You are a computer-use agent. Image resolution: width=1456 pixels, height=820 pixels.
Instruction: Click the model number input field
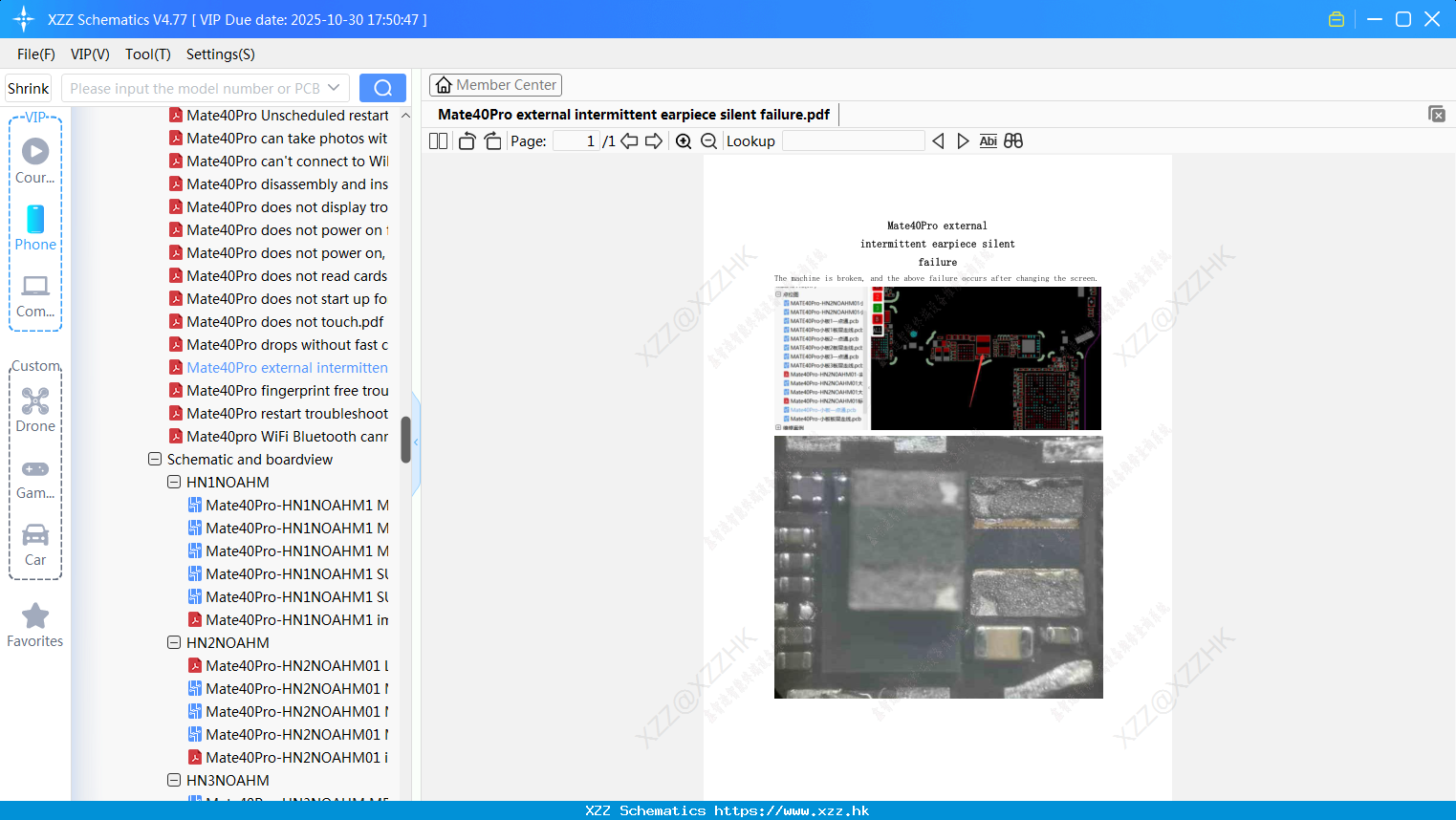(195, 88)
